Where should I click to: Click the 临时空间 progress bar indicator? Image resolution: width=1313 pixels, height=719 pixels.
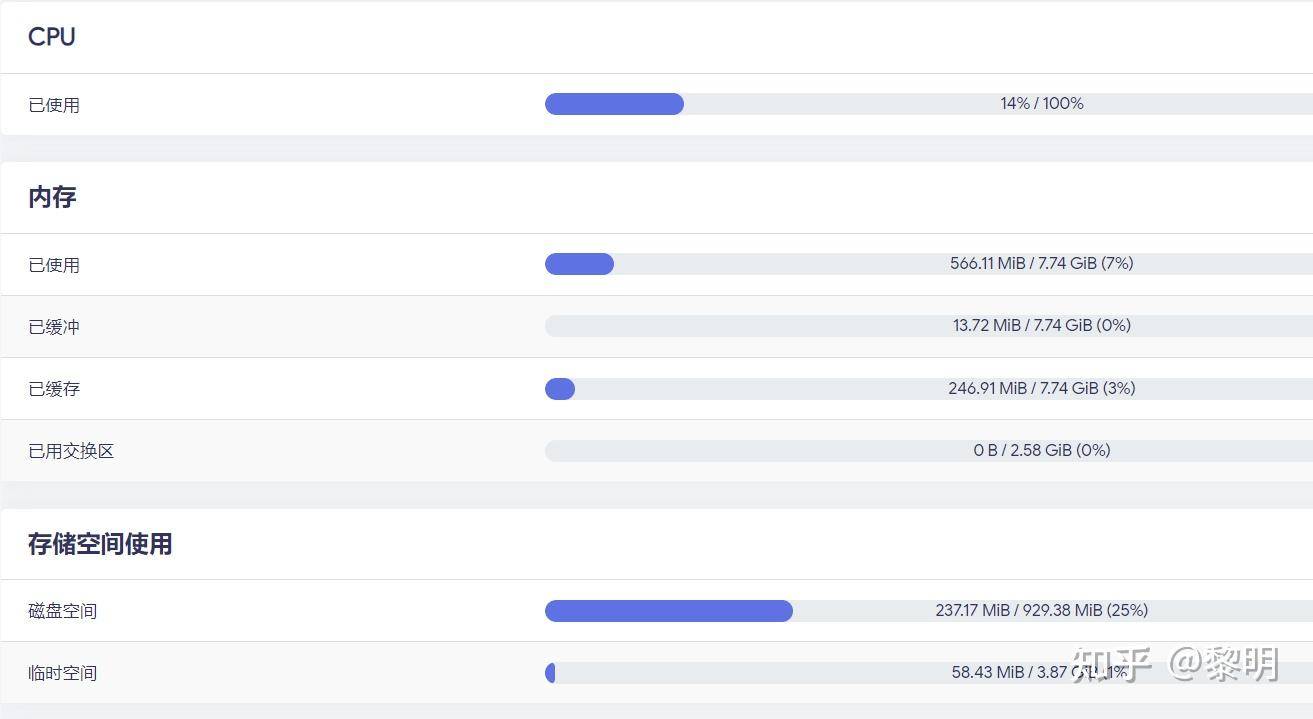pos(550,673)
